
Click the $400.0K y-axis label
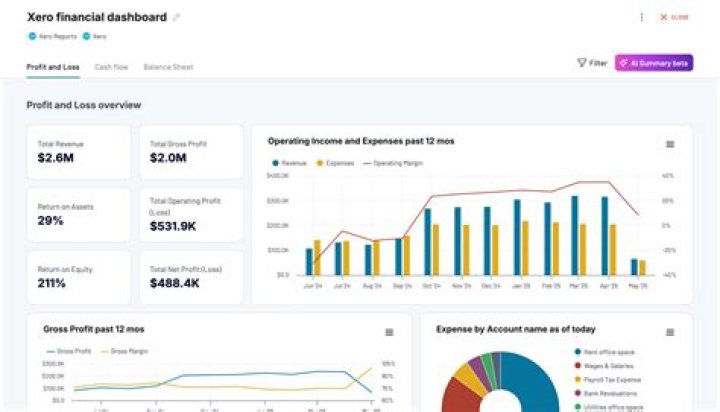coord(277,176)
